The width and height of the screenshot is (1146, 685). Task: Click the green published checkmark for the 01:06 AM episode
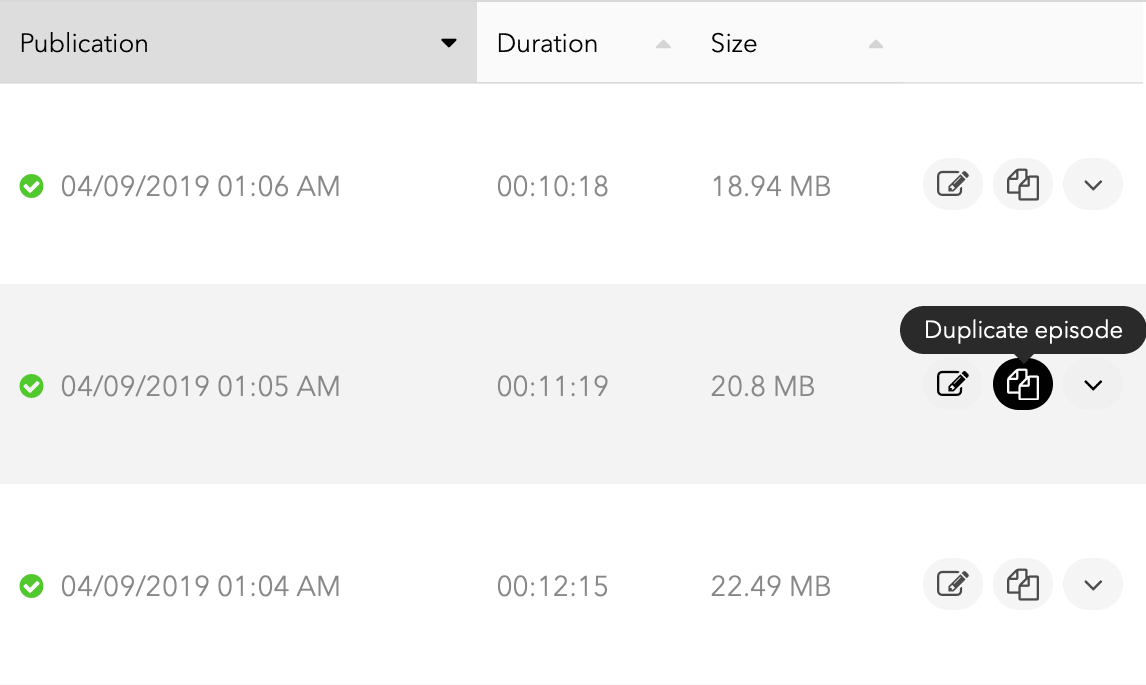click(31, 186)
